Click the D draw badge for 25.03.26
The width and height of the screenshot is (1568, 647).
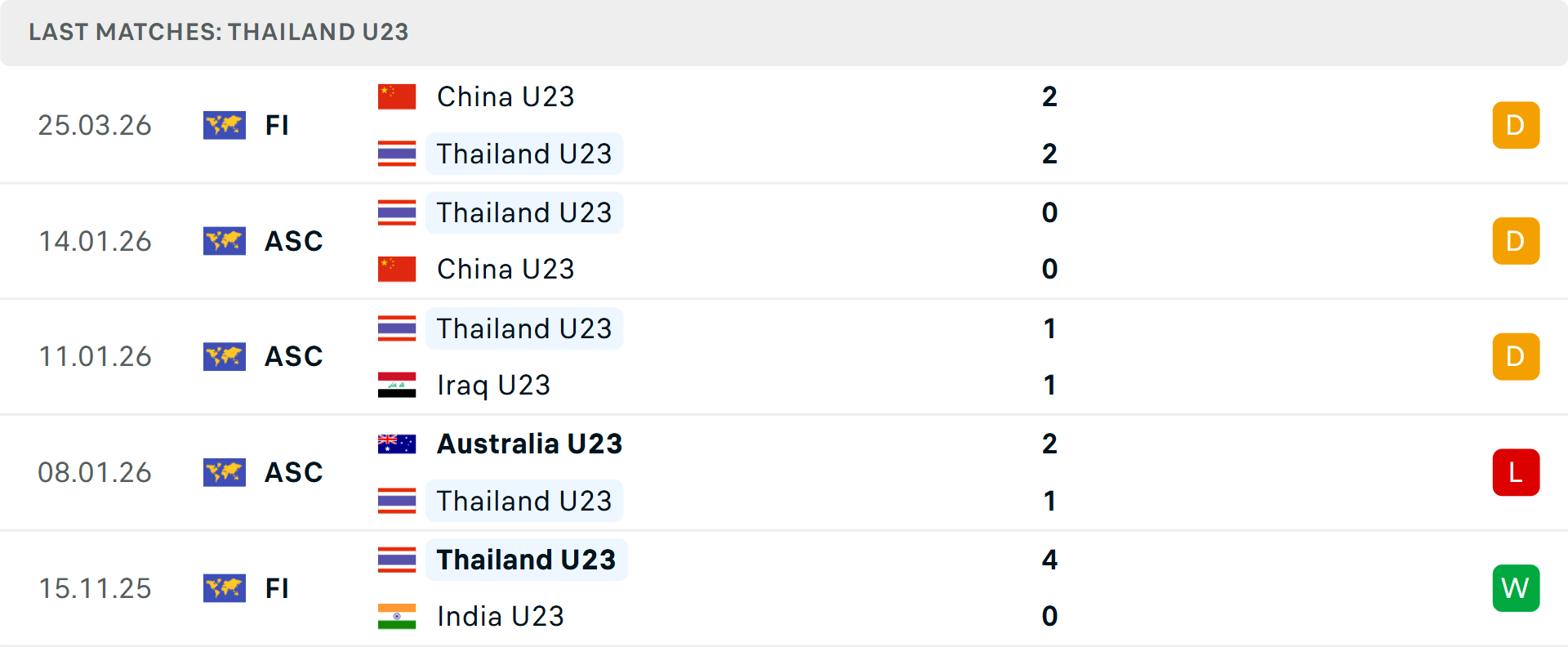(x=1516, y=125)
